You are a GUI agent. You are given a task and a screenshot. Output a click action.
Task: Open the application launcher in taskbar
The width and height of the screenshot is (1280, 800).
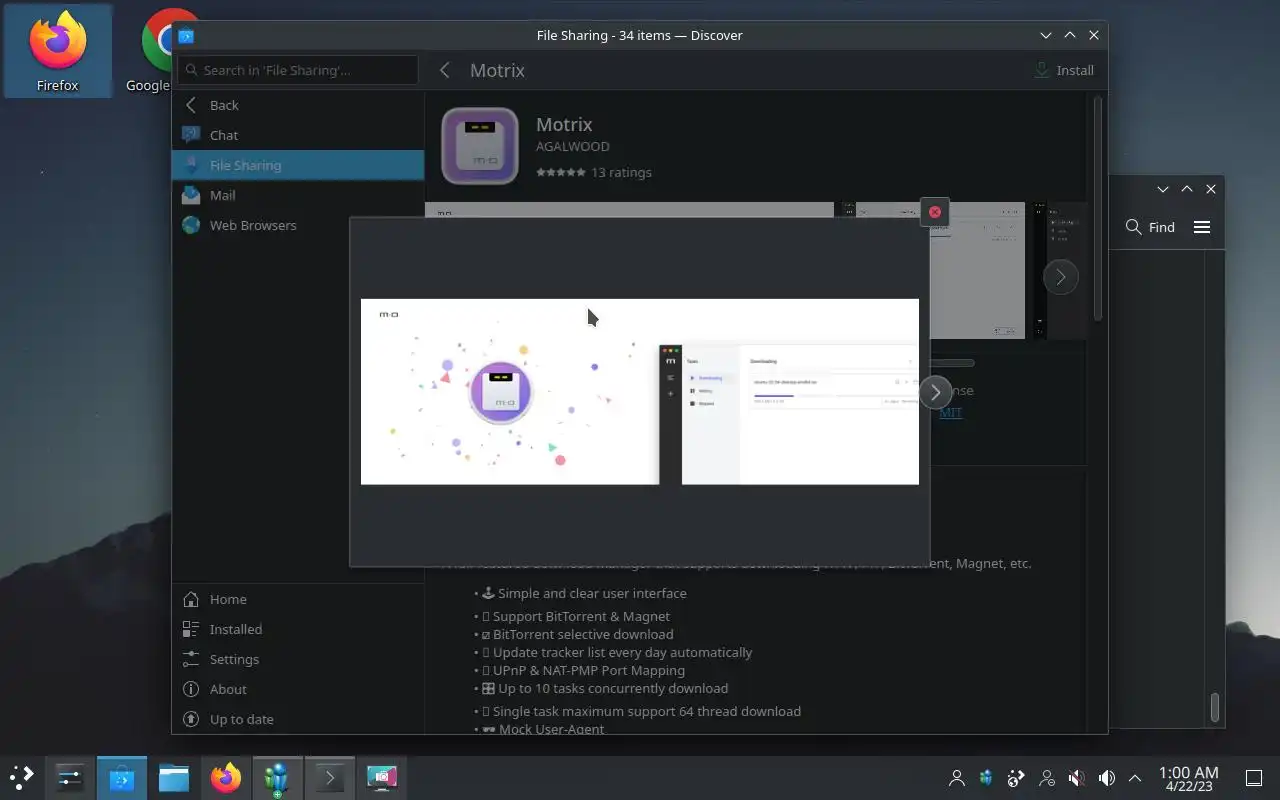point(22,777)
